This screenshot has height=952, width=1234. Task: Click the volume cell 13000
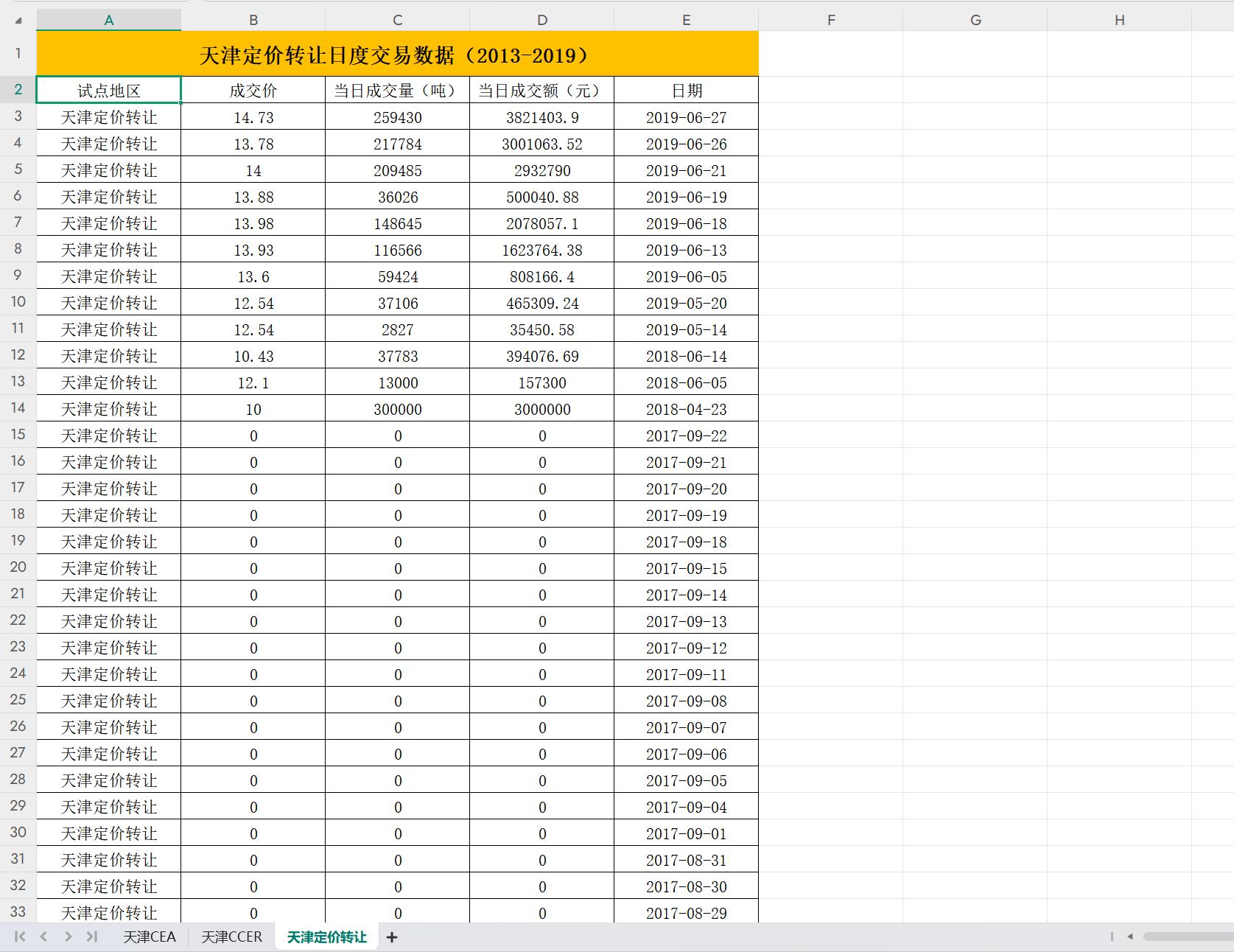[398, 382]
